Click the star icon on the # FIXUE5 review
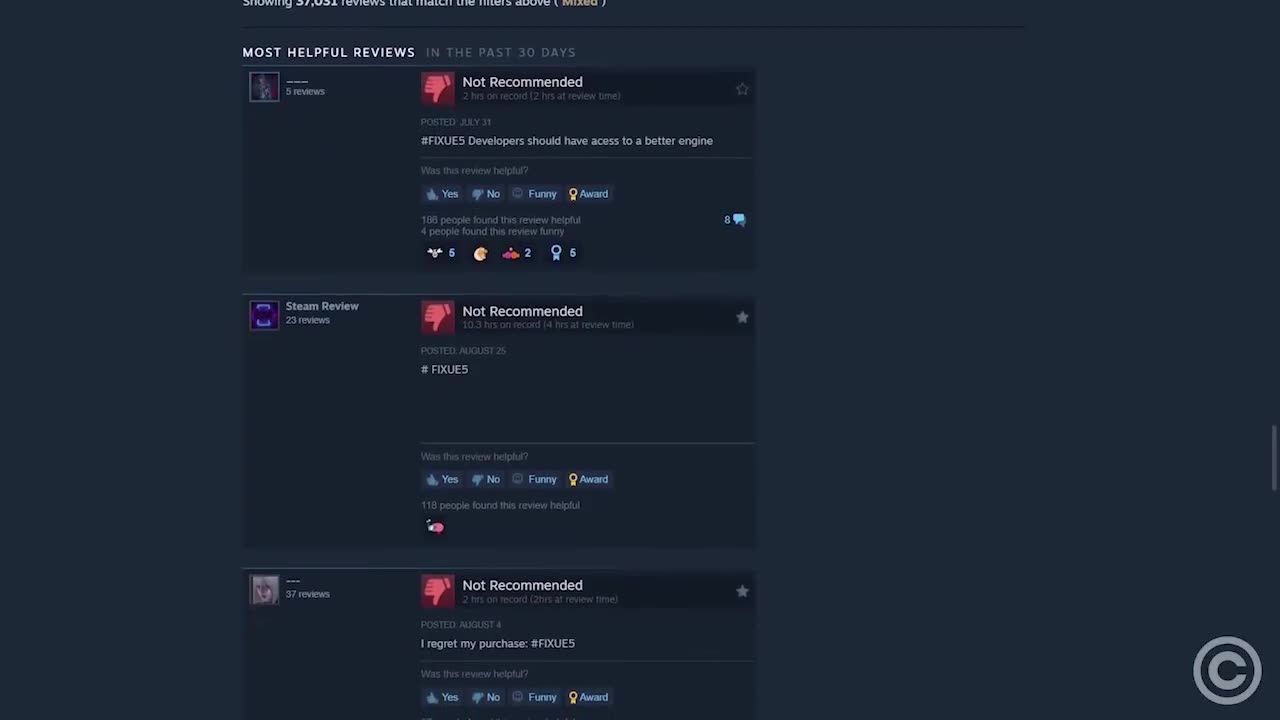This screenshot has width=1280, height=720. [742, 317]
